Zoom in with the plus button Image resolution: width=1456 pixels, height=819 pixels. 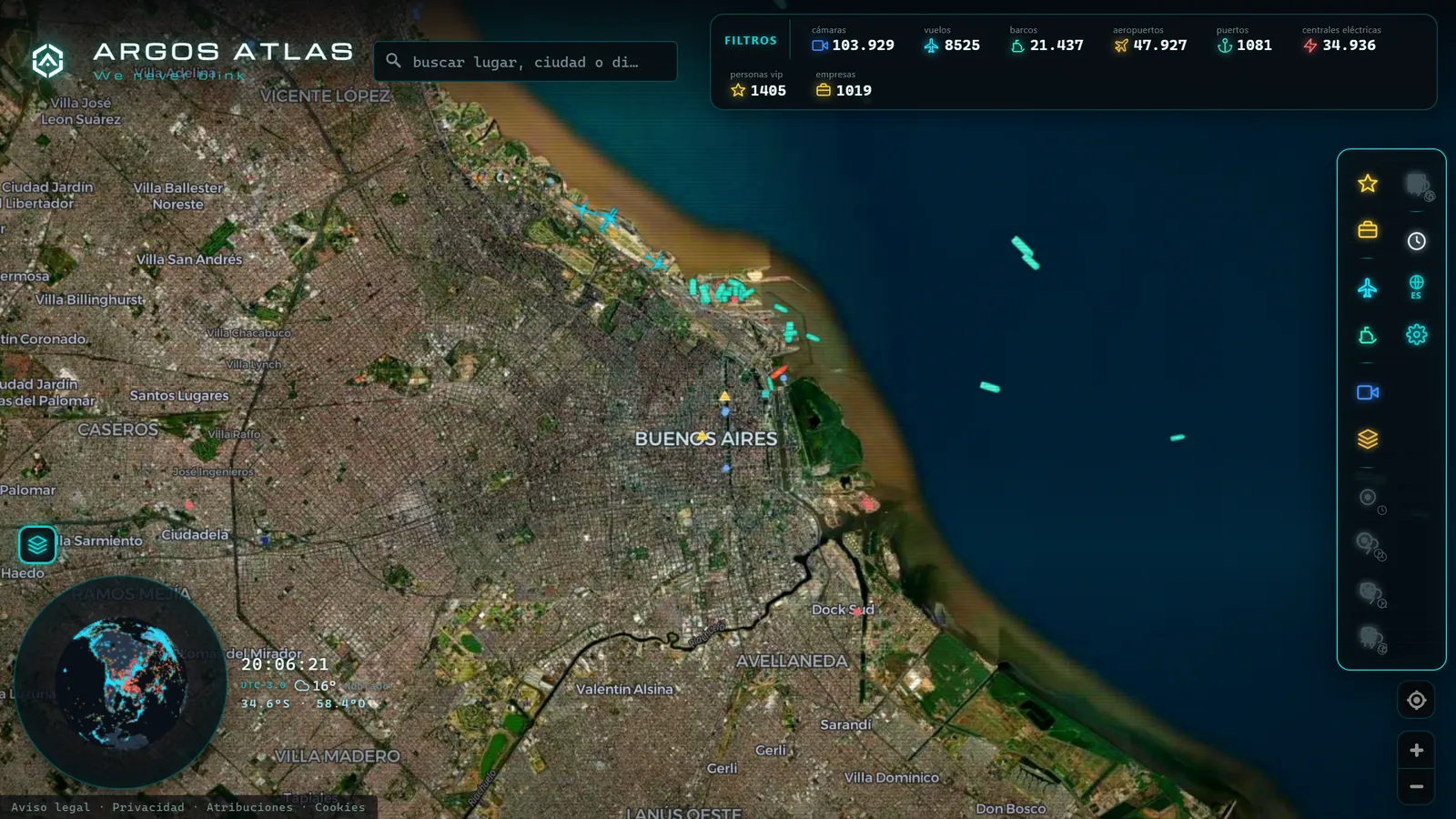point(1417,750)
